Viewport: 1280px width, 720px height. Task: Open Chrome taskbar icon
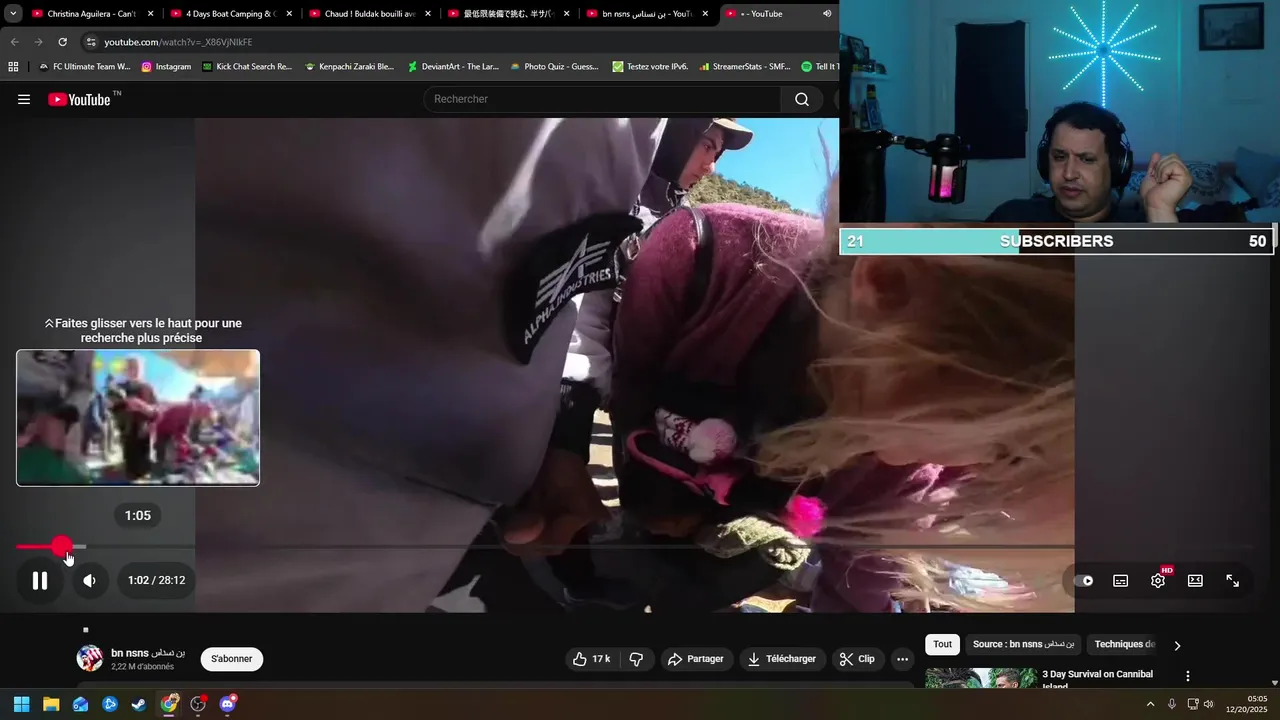coord(169,704)
